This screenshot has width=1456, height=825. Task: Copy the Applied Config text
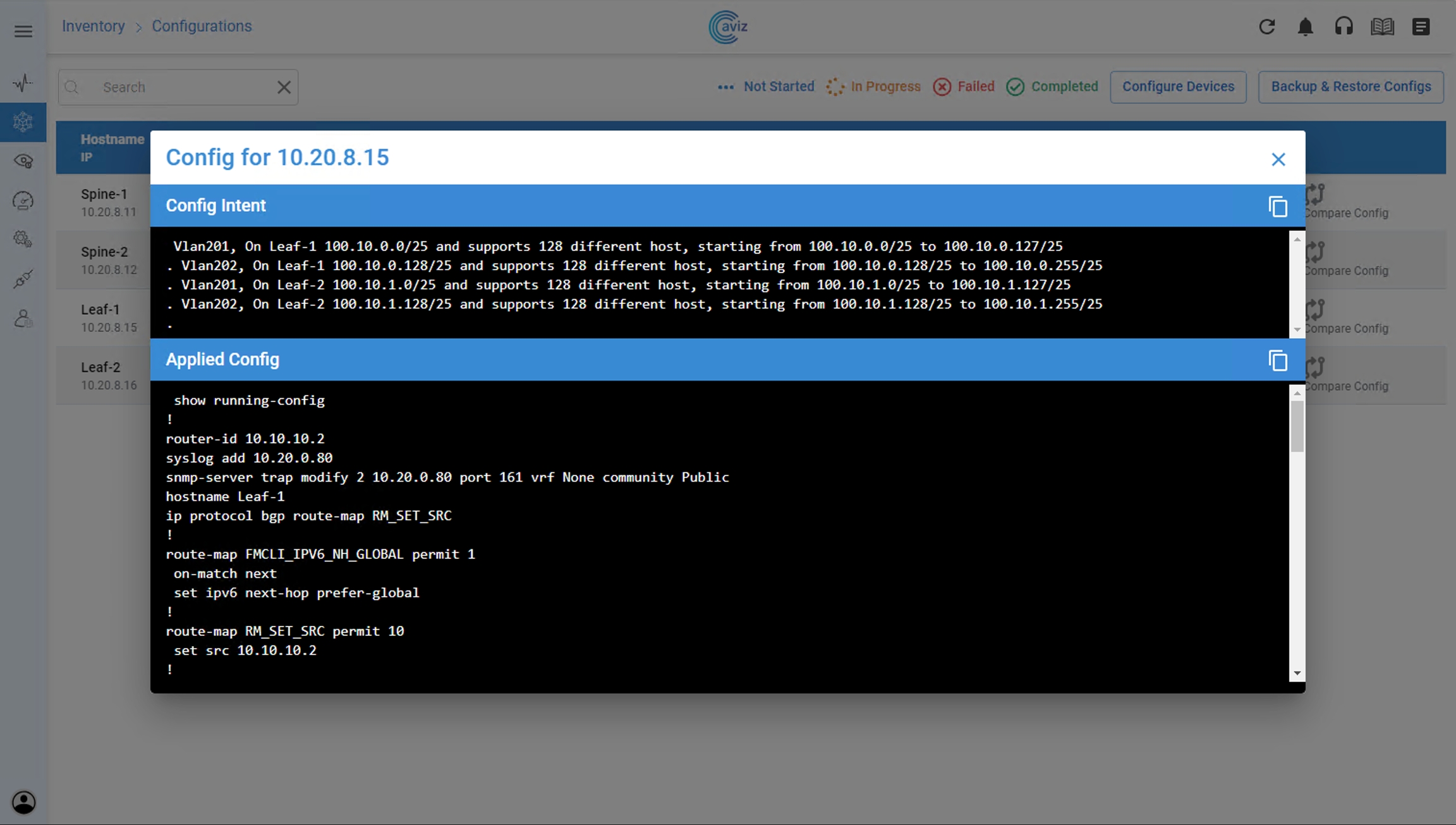[x=1277, y=360]
